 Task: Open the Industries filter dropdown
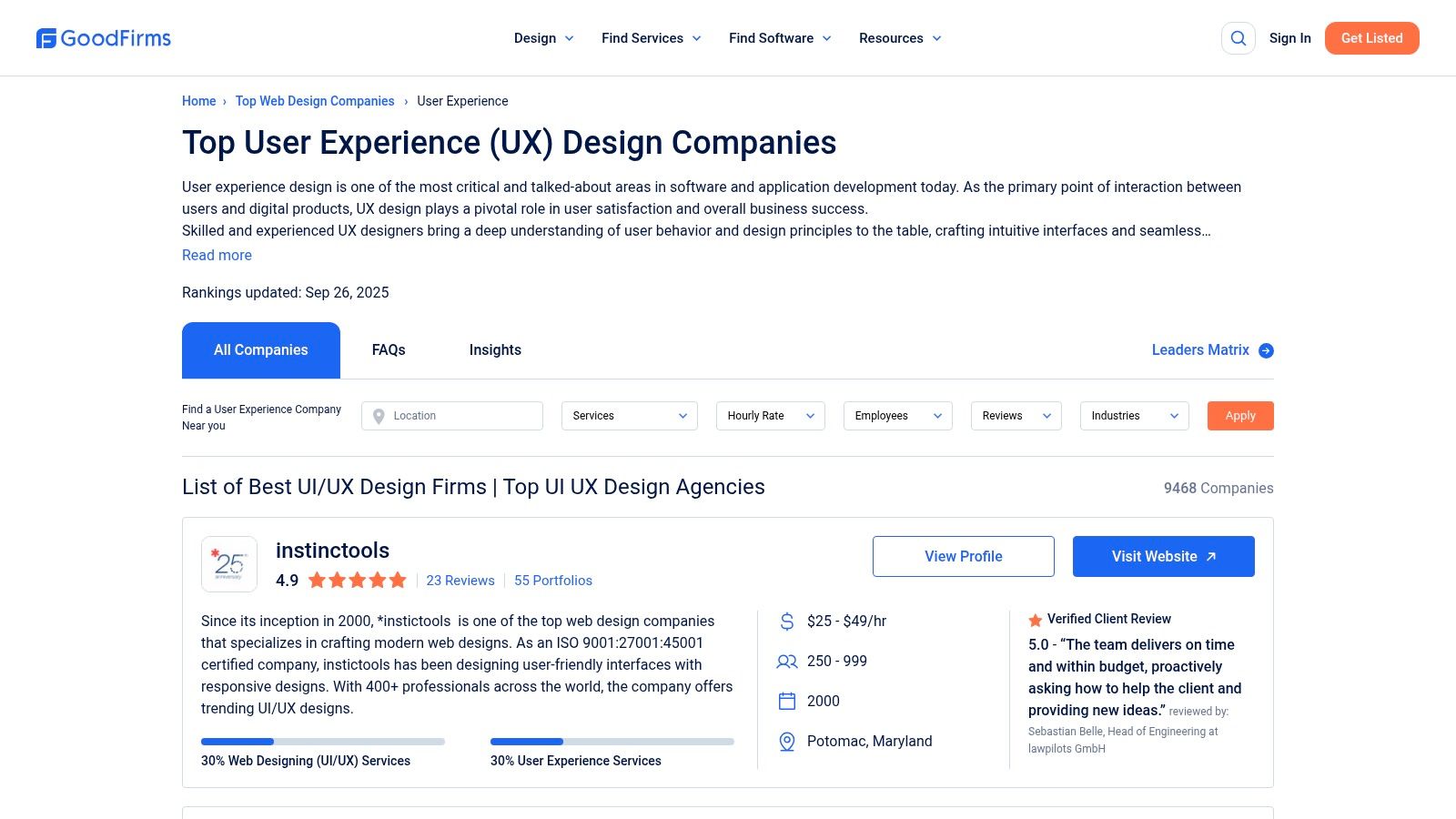click(1135, 416)
